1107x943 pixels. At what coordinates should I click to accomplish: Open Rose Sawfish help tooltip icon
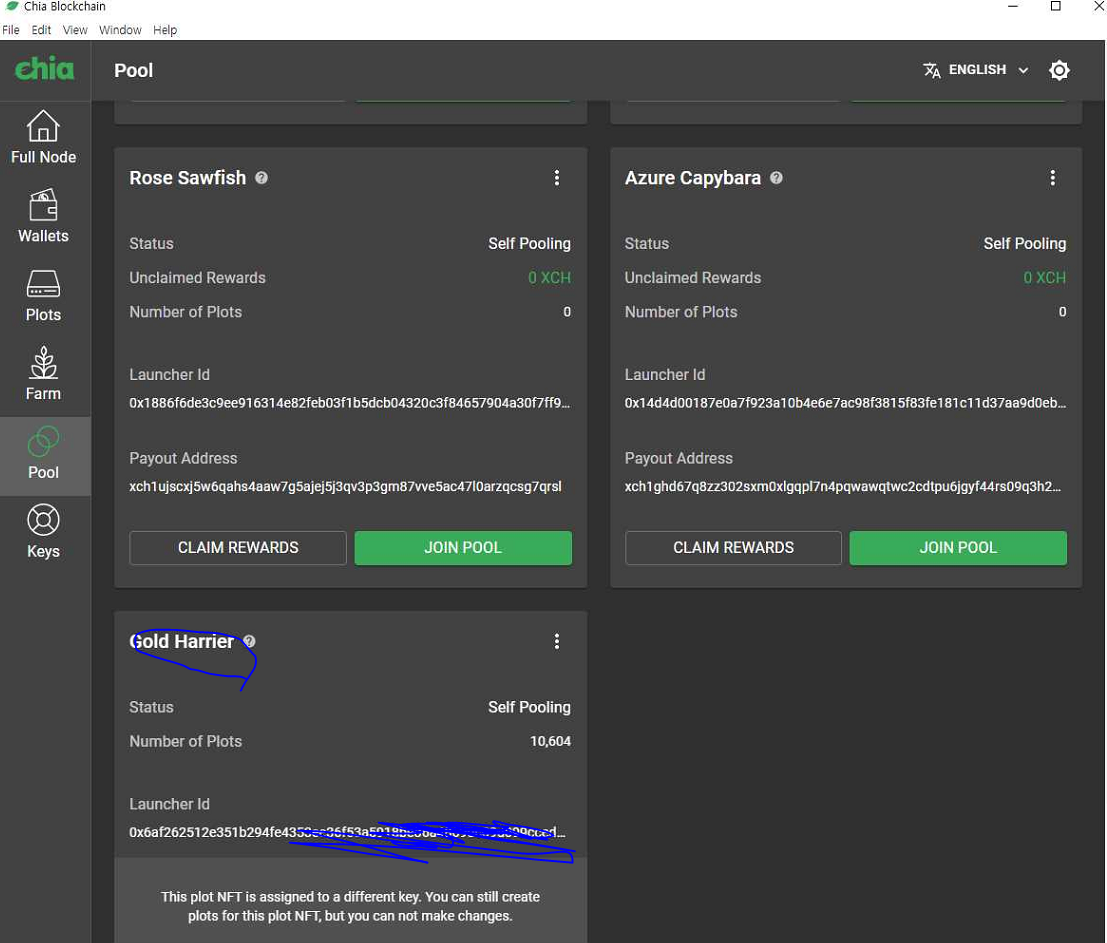click(261, 178)
